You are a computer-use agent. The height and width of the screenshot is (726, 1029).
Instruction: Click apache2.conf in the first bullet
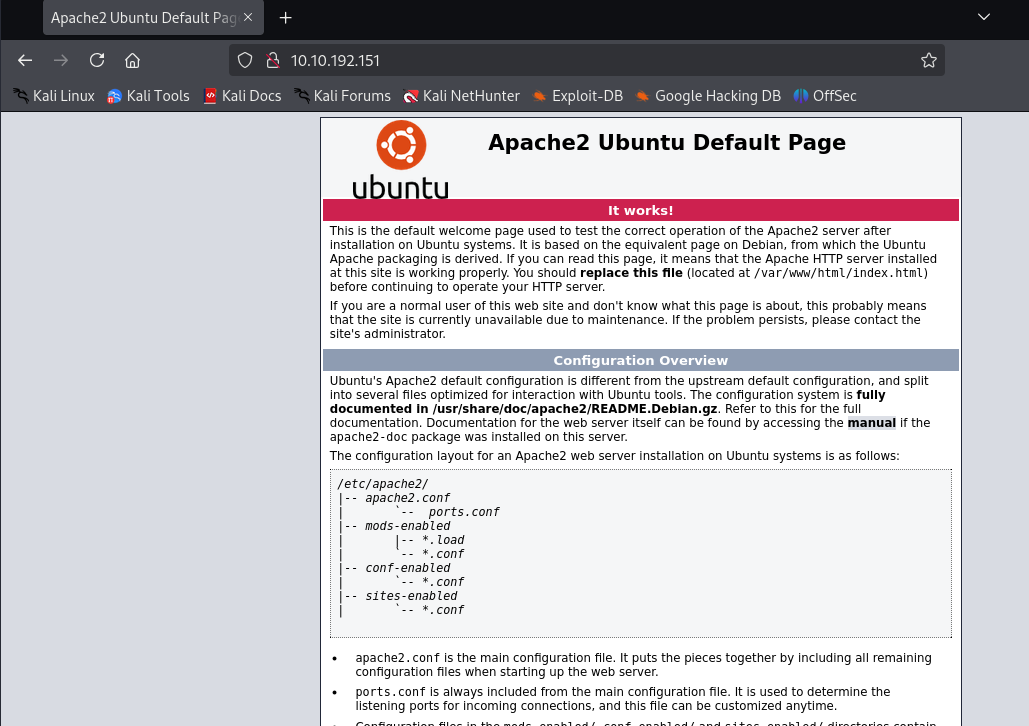pos(398,658)
